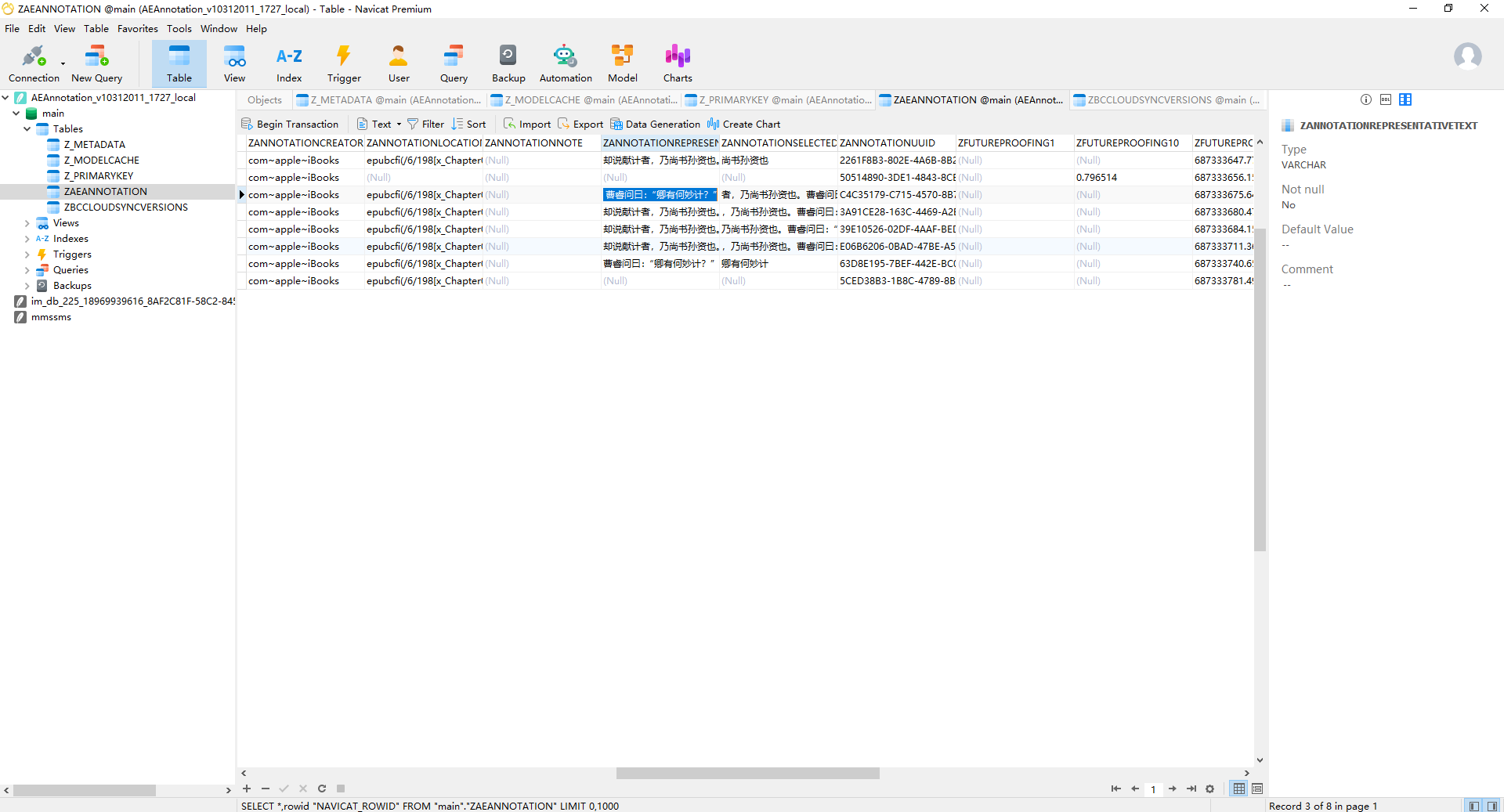Viewport: 1504px width, 812px height.
Task: Toggle the DDL panel icon at top right
Action: click(1386, 99)
